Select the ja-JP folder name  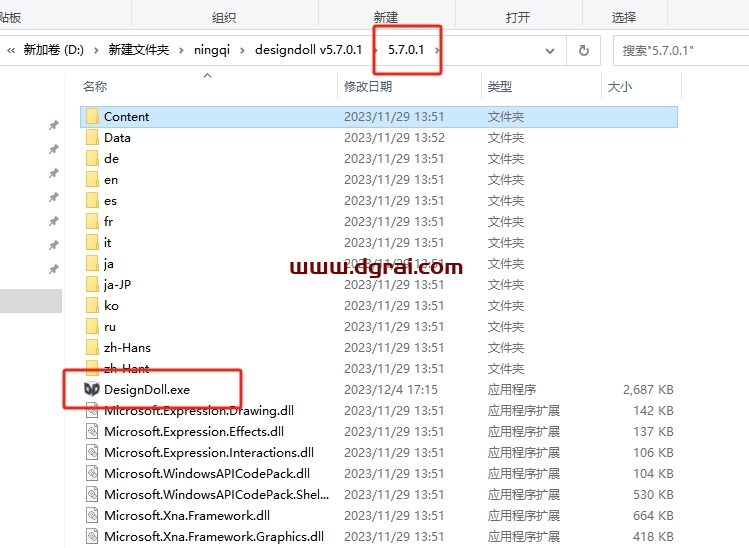click(x=118, y=285)
